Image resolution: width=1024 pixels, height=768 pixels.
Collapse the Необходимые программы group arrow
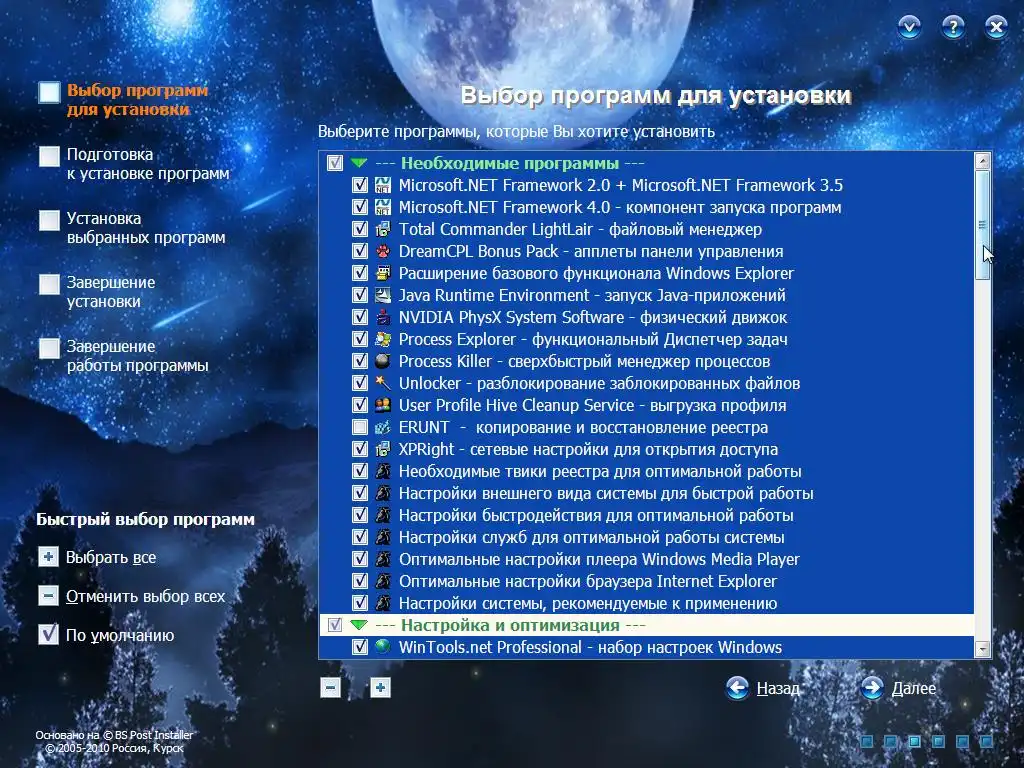[359, 163]
